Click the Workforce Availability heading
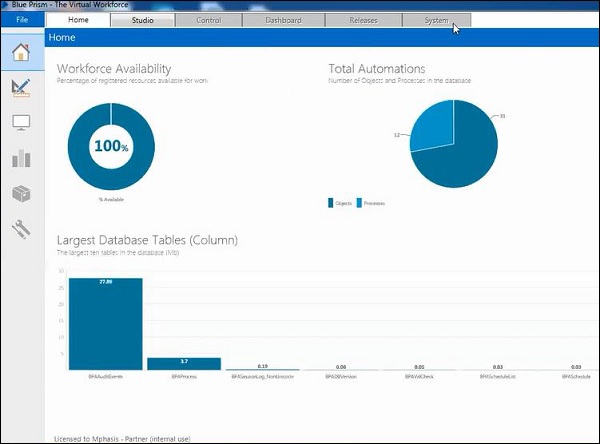Screen dimensions: 600x444 pyautogui.click(x=114, y=69)
